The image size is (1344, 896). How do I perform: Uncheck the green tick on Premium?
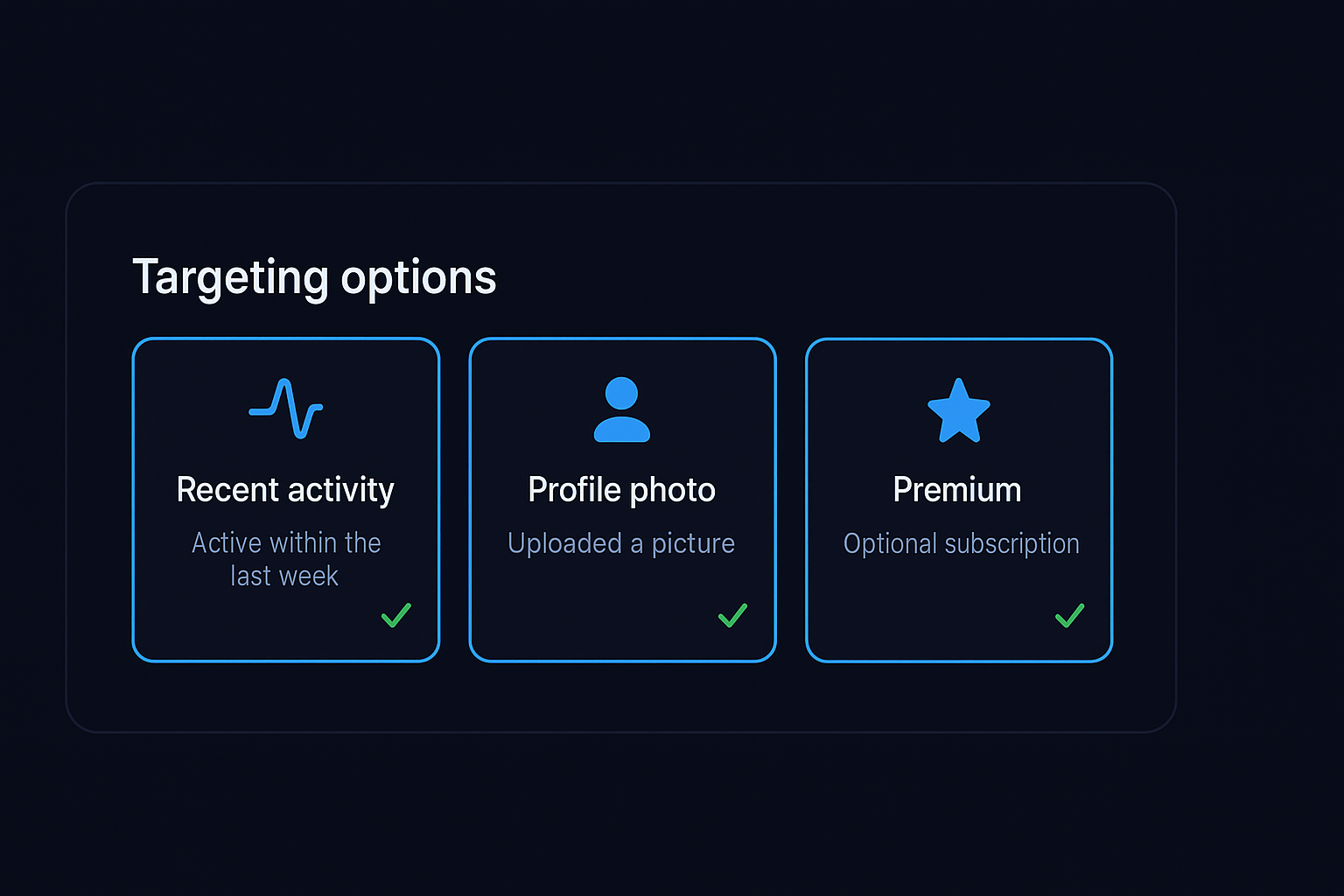(1069, 616)
